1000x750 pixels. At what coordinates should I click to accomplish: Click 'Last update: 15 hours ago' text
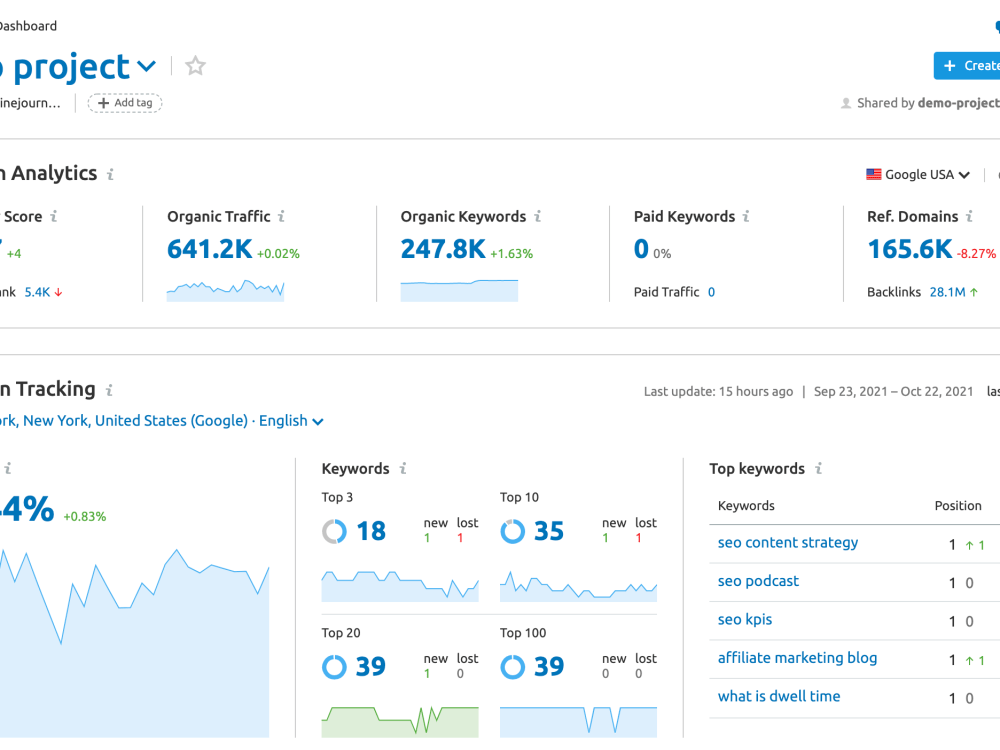click(x=718, y=392)
